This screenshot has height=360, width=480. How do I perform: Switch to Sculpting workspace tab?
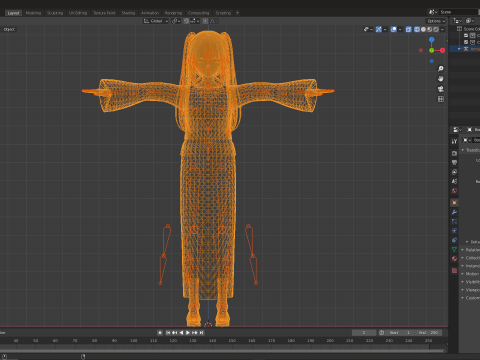click(55, 13)
